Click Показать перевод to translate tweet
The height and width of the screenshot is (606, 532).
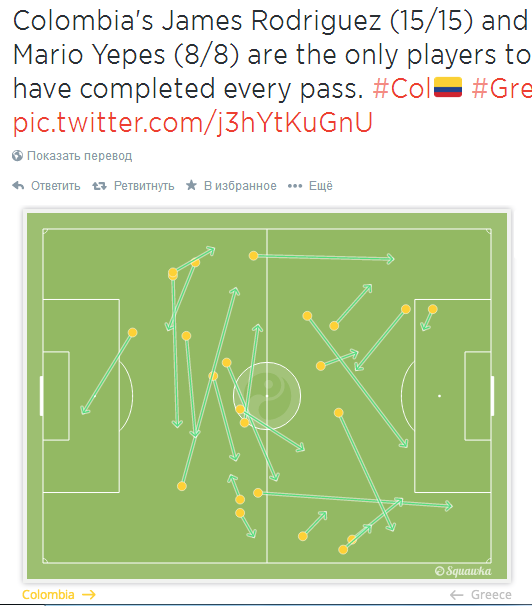click(x=80, y=156)
